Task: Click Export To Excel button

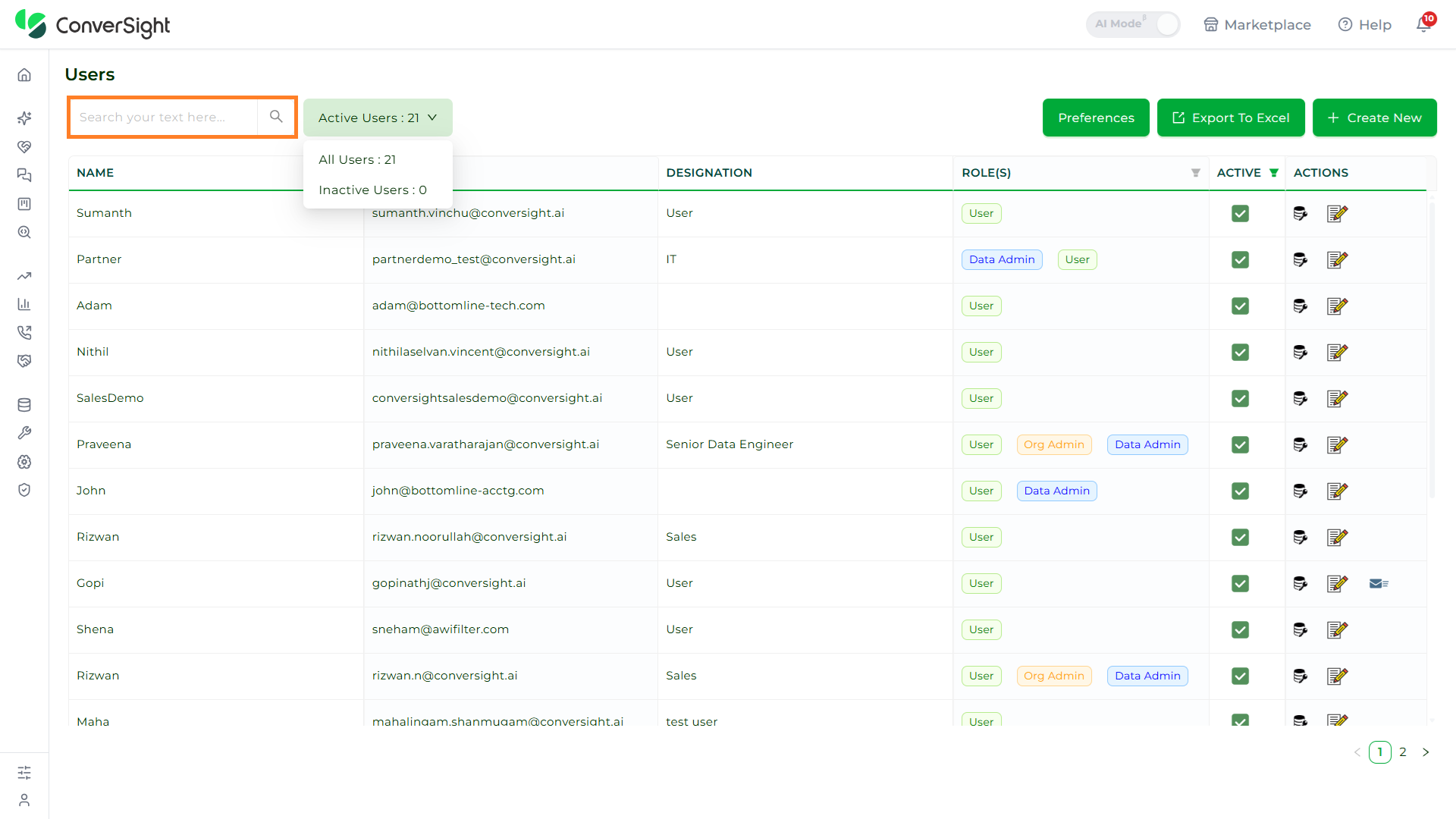Action: [1231, 118]
